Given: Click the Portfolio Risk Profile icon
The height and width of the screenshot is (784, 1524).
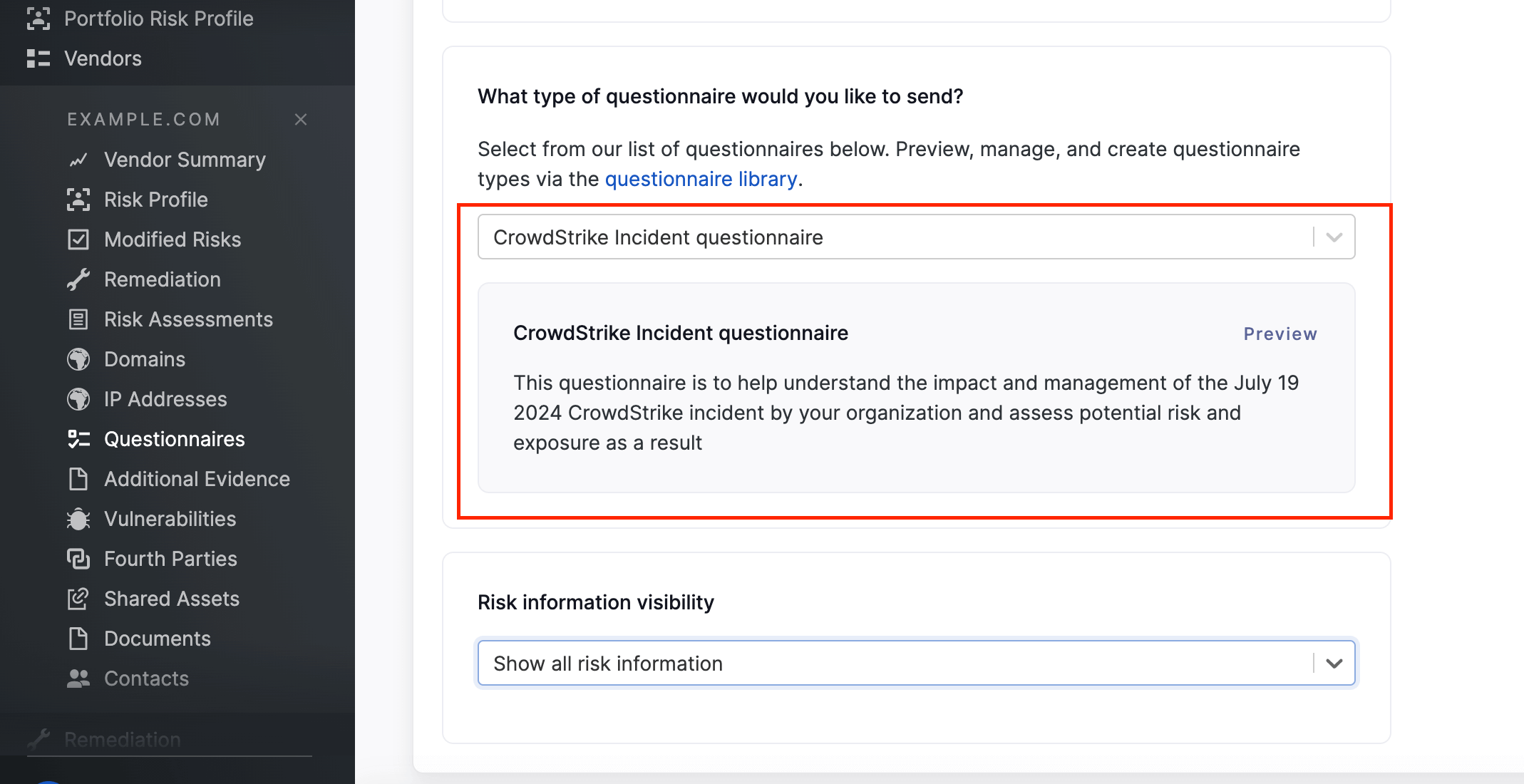Looking at the screenshot, I should (x=38, y=19).
